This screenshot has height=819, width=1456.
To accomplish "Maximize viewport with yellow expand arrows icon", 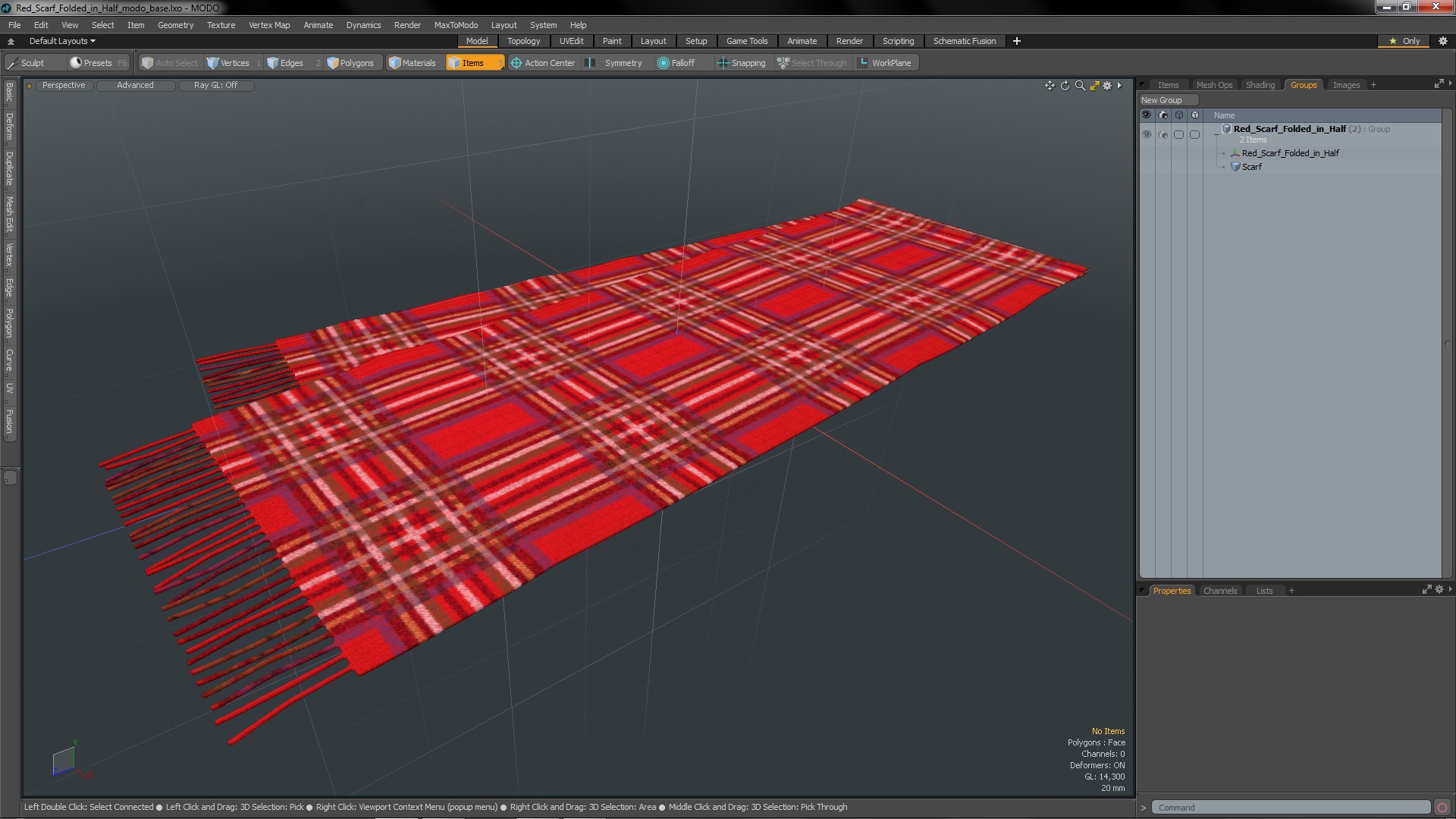I will [x=1094, y=86].
